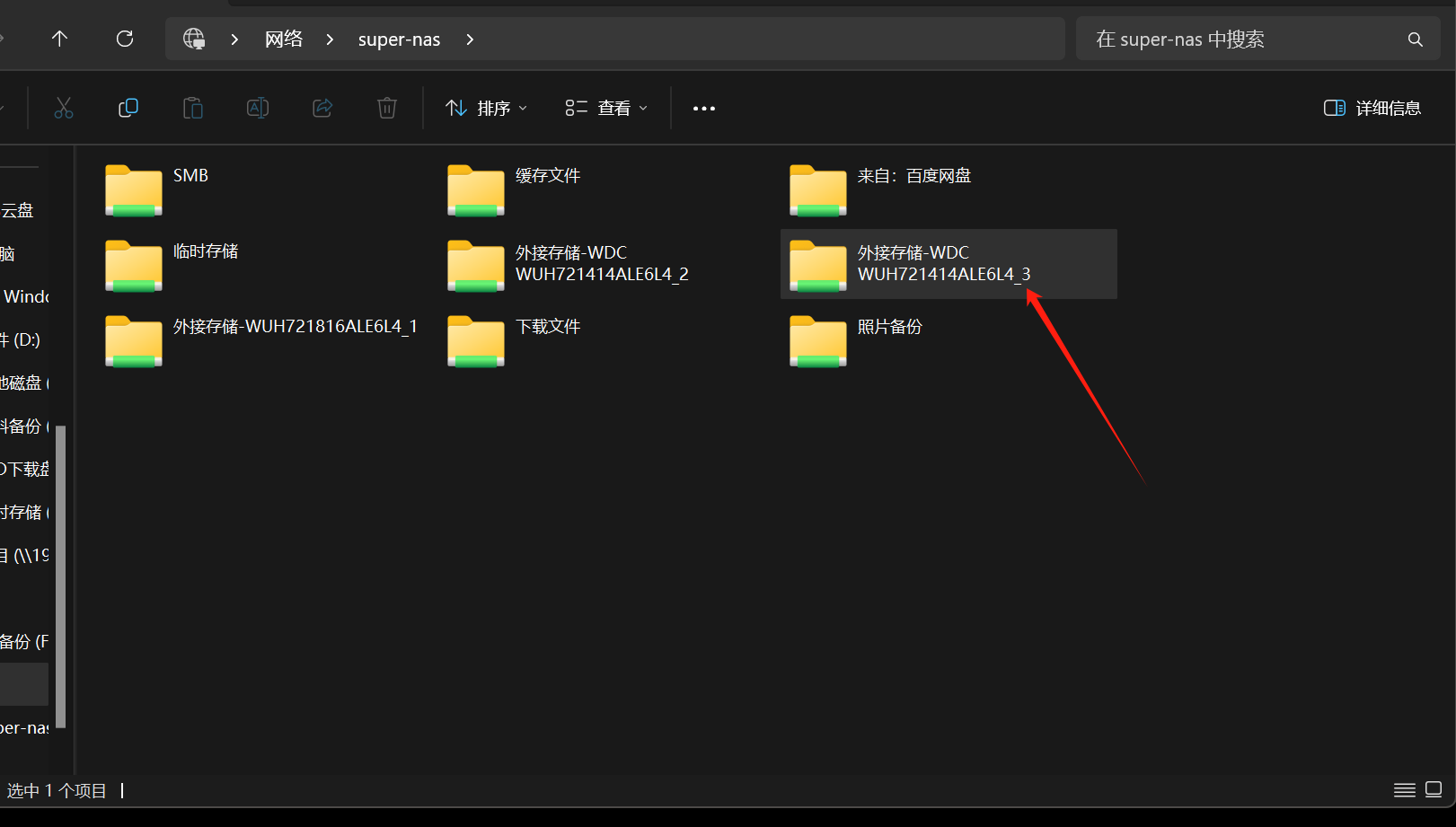Select the 下载文件 folder icon
The height and width of the screenshot is (827, 1456).
coord(476,341)
